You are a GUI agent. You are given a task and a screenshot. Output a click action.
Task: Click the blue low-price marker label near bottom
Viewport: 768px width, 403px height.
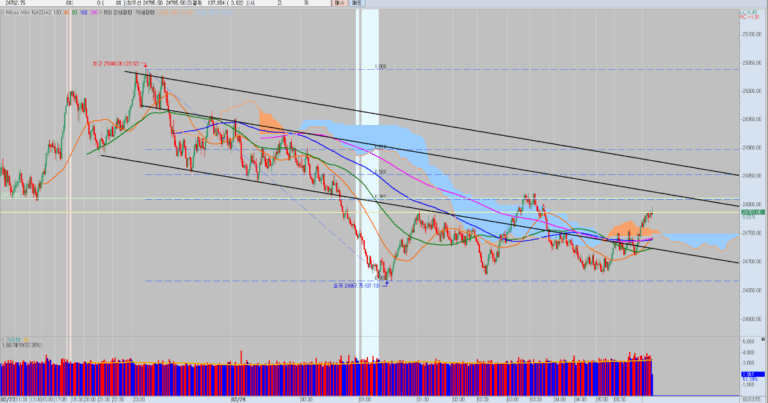(357, 285)
